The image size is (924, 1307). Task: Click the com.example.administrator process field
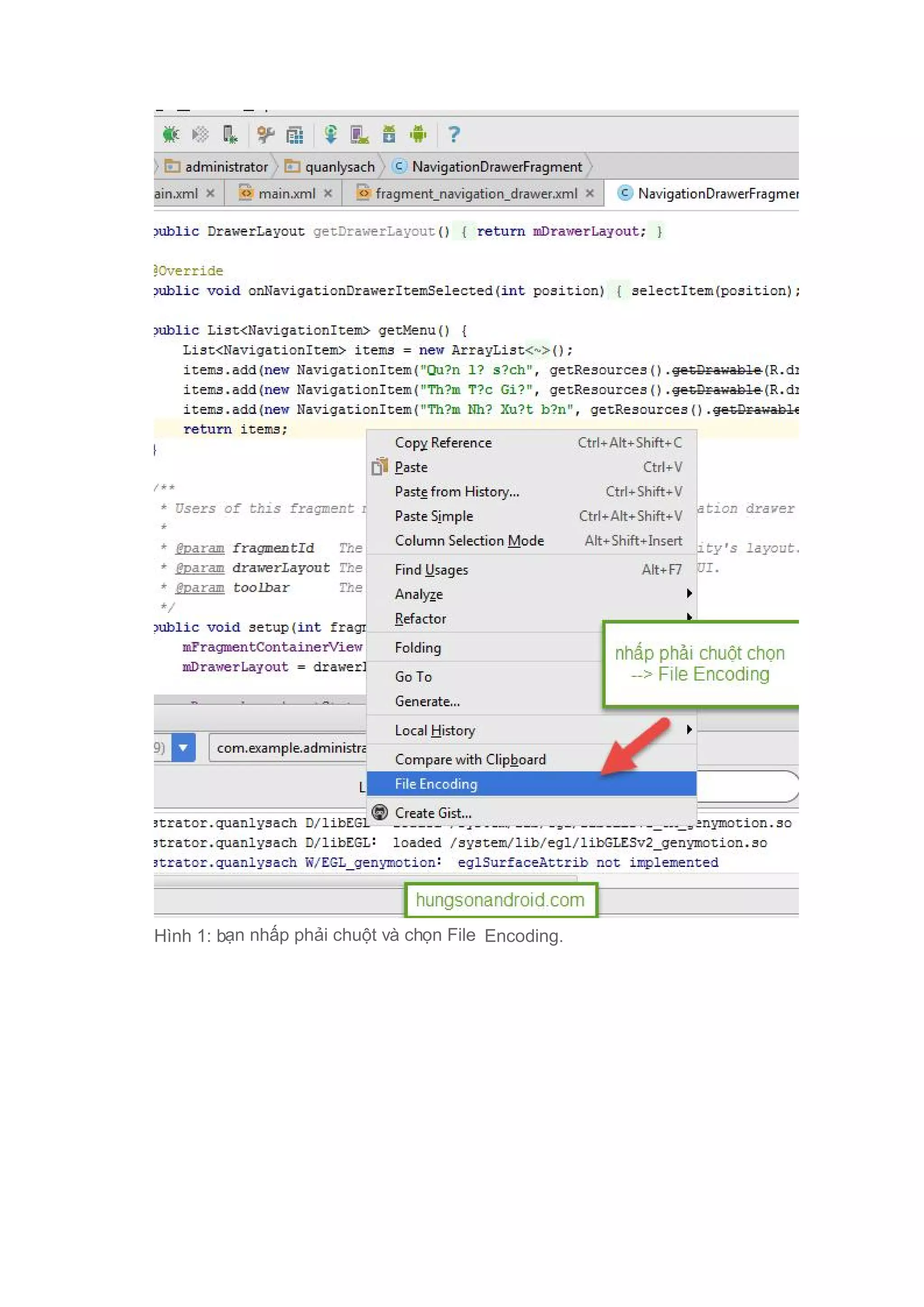click(290, 747)
